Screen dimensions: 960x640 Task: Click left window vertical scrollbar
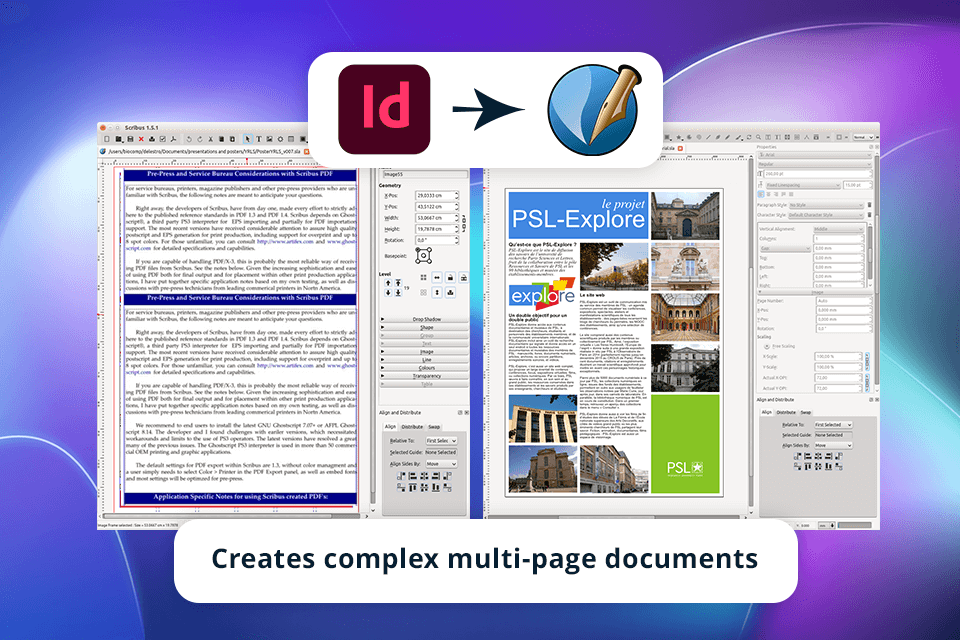(372, 337)
